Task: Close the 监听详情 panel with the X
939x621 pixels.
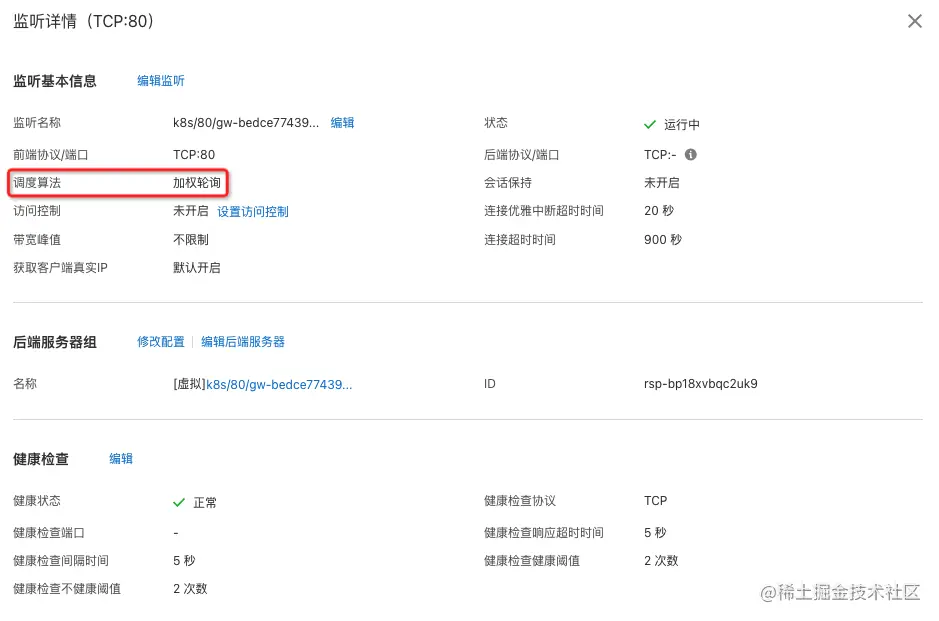Action: 914,22
